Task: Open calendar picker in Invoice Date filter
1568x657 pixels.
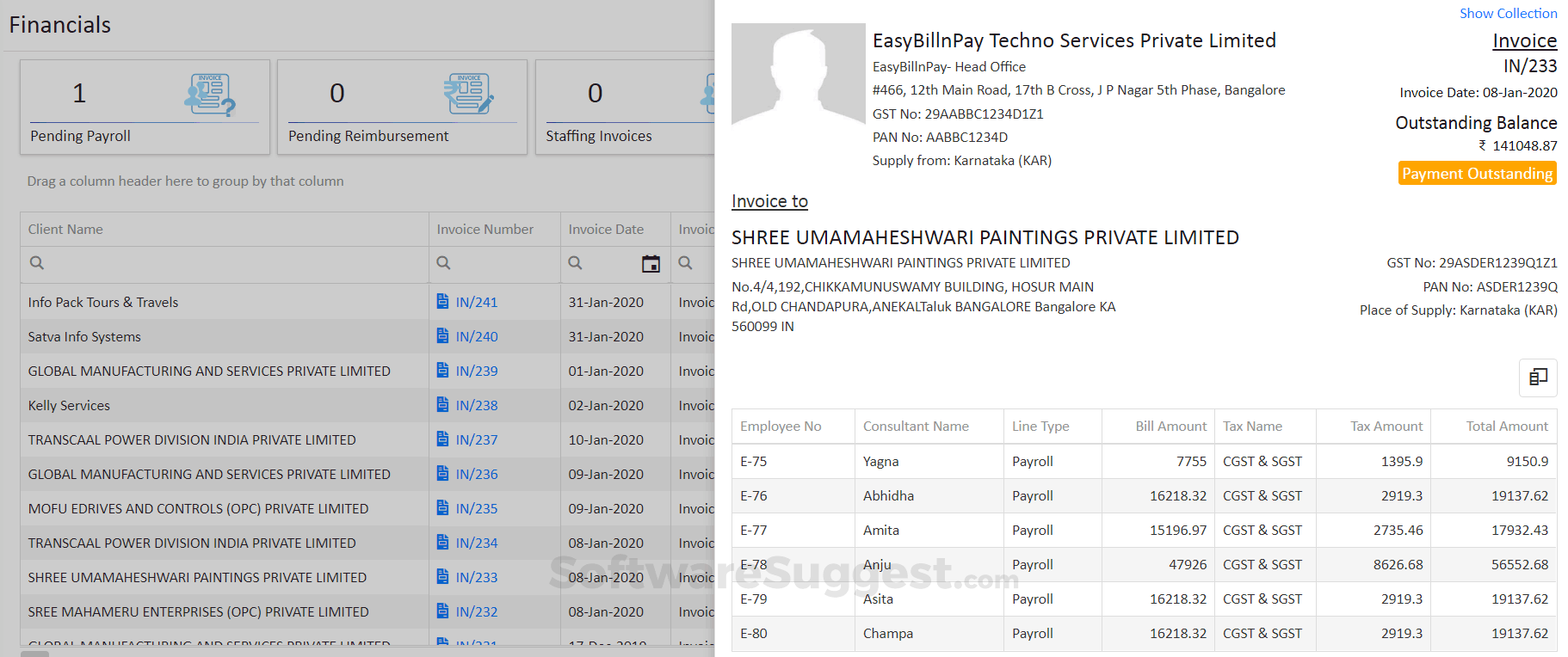Action: tap(651, 264)
